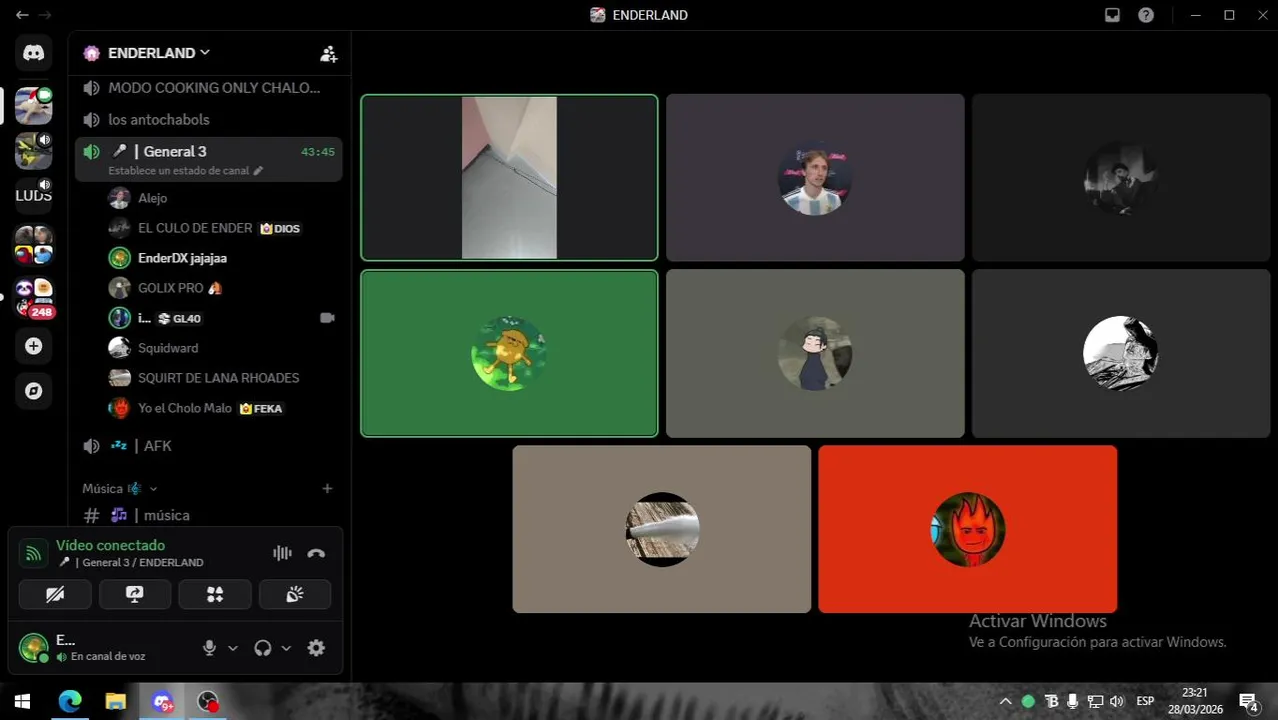Open ENDERLAND server menu dropdown
The image size is (1278, 720).
coord(146,53)
